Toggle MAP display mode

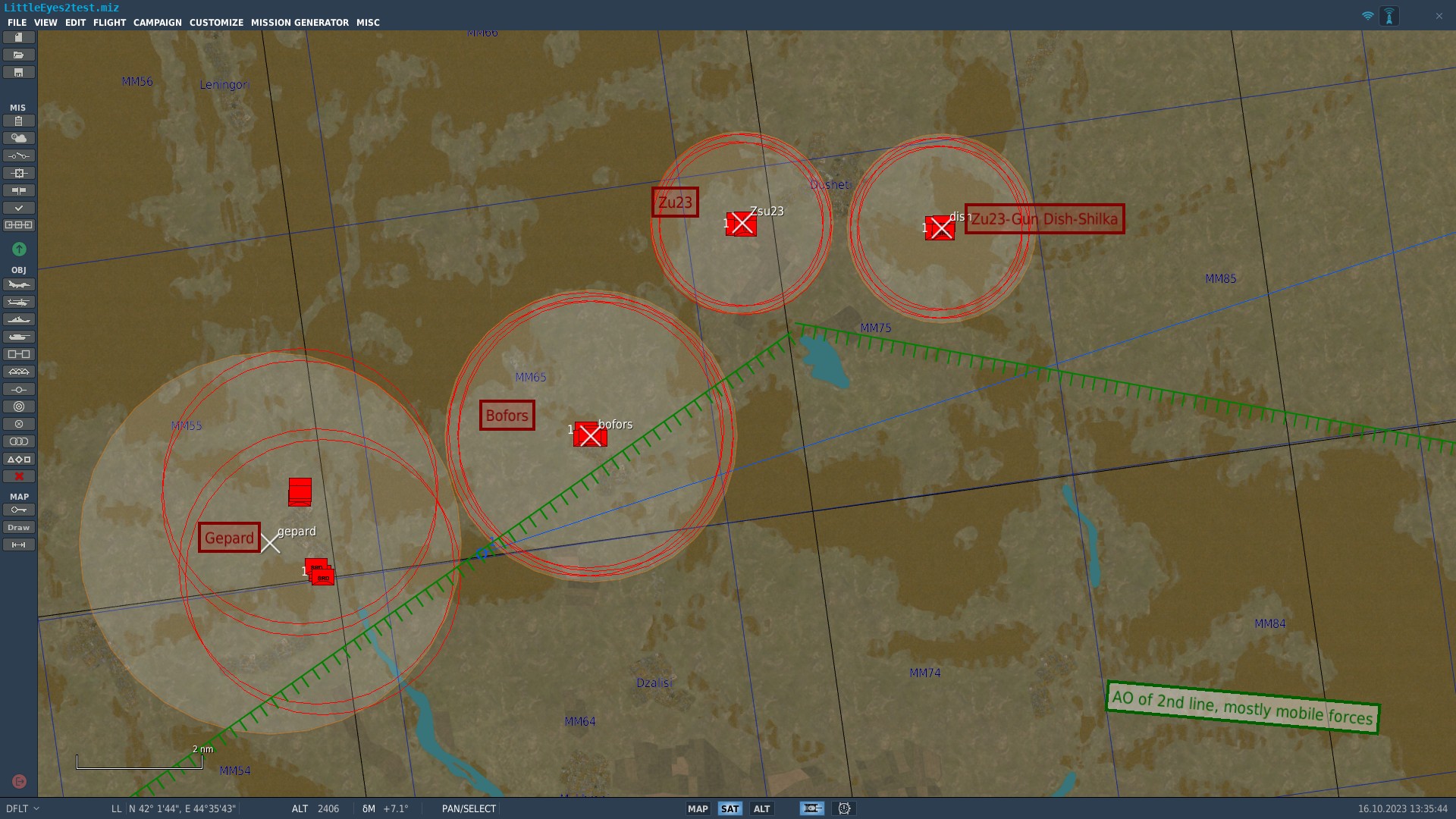click(x=697, y=808)
